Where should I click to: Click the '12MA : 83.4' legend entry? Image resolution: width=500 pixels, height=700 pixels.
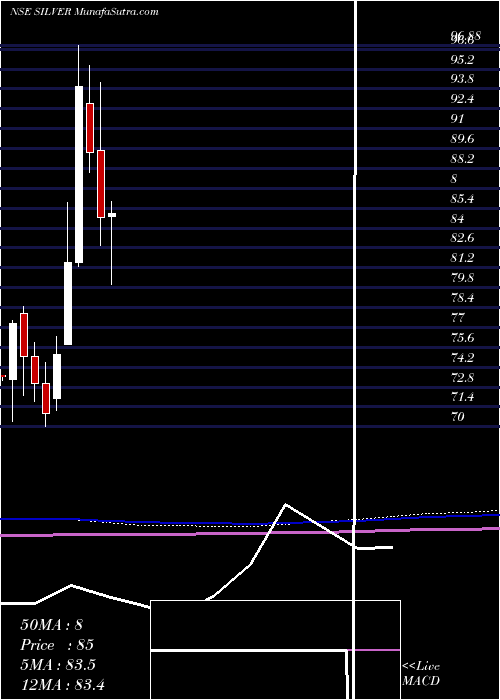coord(62,684)
